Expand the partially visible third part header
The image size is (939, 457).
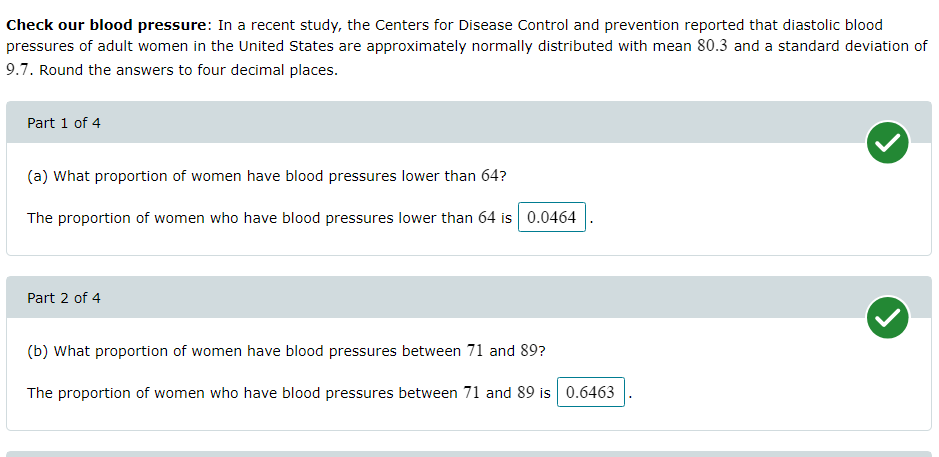[x=469, y=454]
